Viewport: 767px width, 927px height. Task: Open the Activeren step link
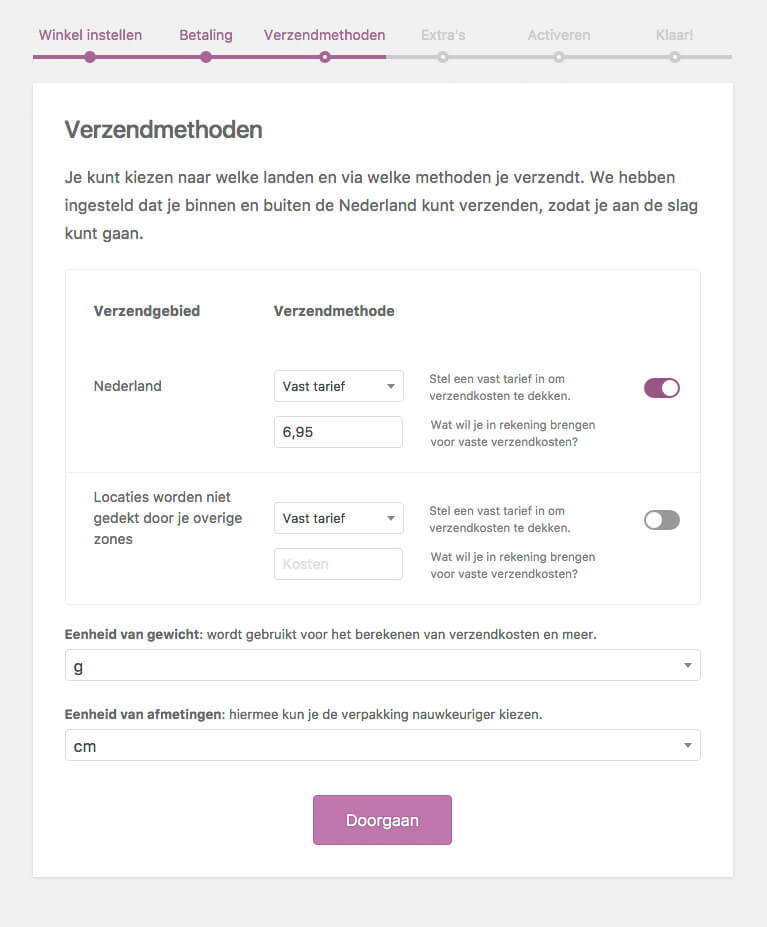click(559, 34)
